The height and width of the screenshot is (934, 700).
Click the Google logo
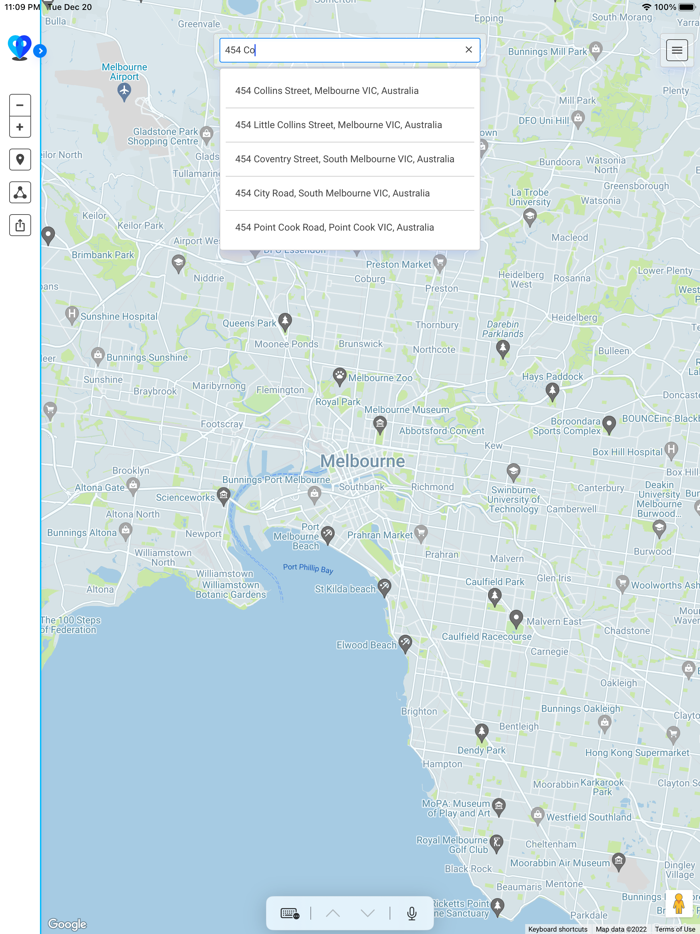tap(67, 924)
